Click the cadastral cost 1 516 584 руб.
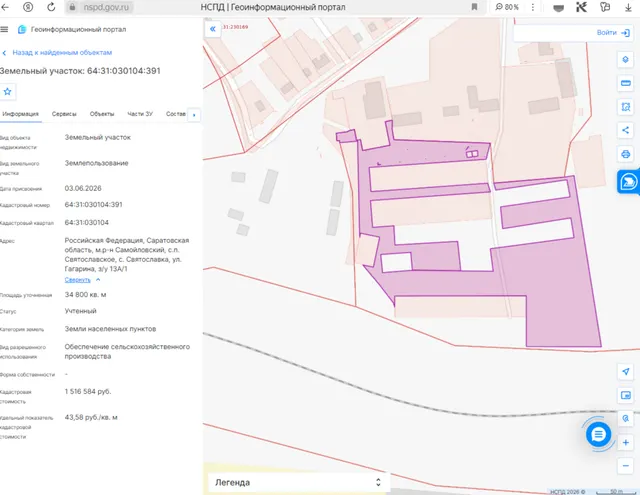640x495 pixels. coord(88,392)
